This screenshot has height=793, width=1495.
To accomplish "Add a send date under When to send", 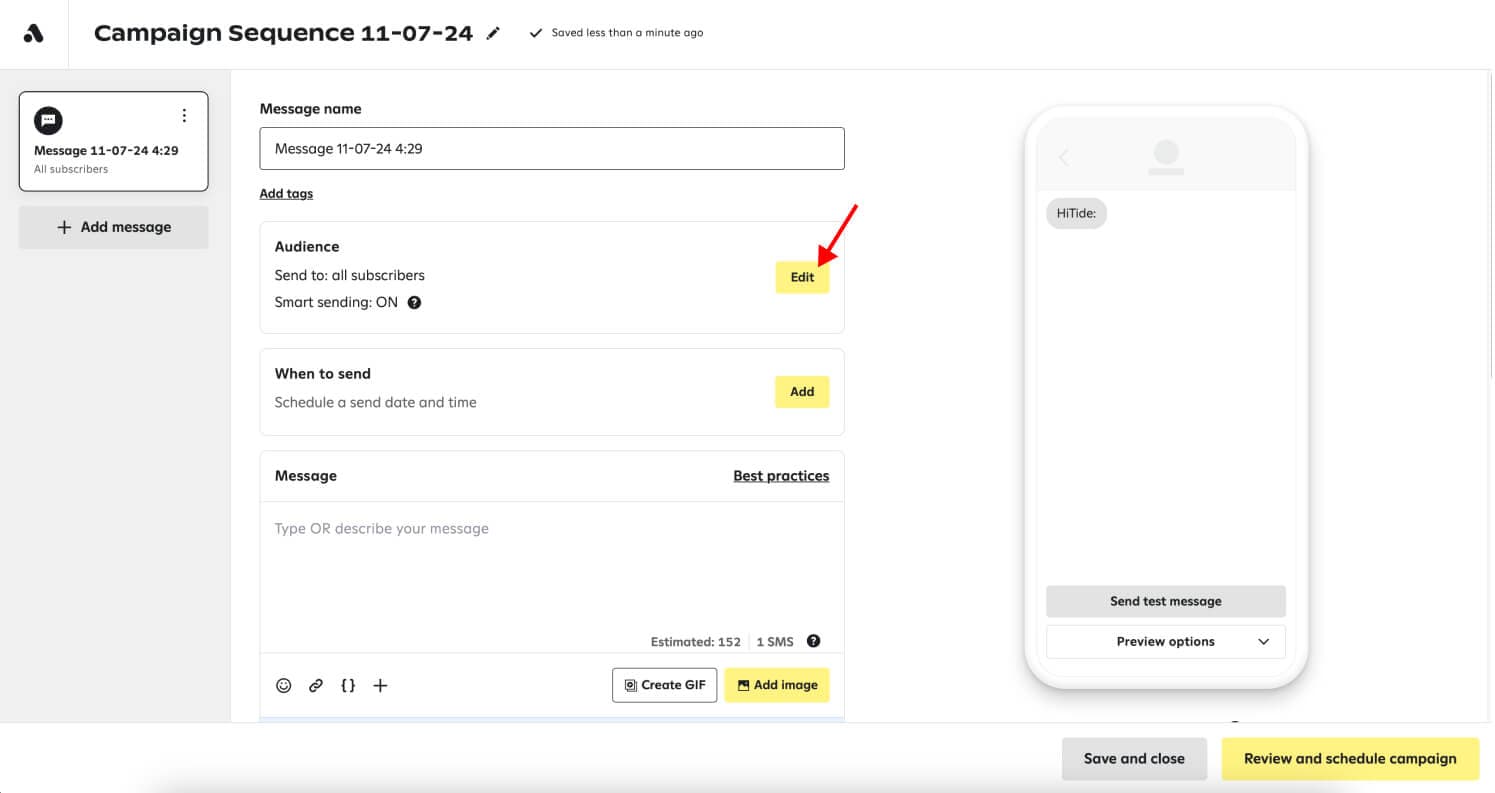I will [802, 392].
